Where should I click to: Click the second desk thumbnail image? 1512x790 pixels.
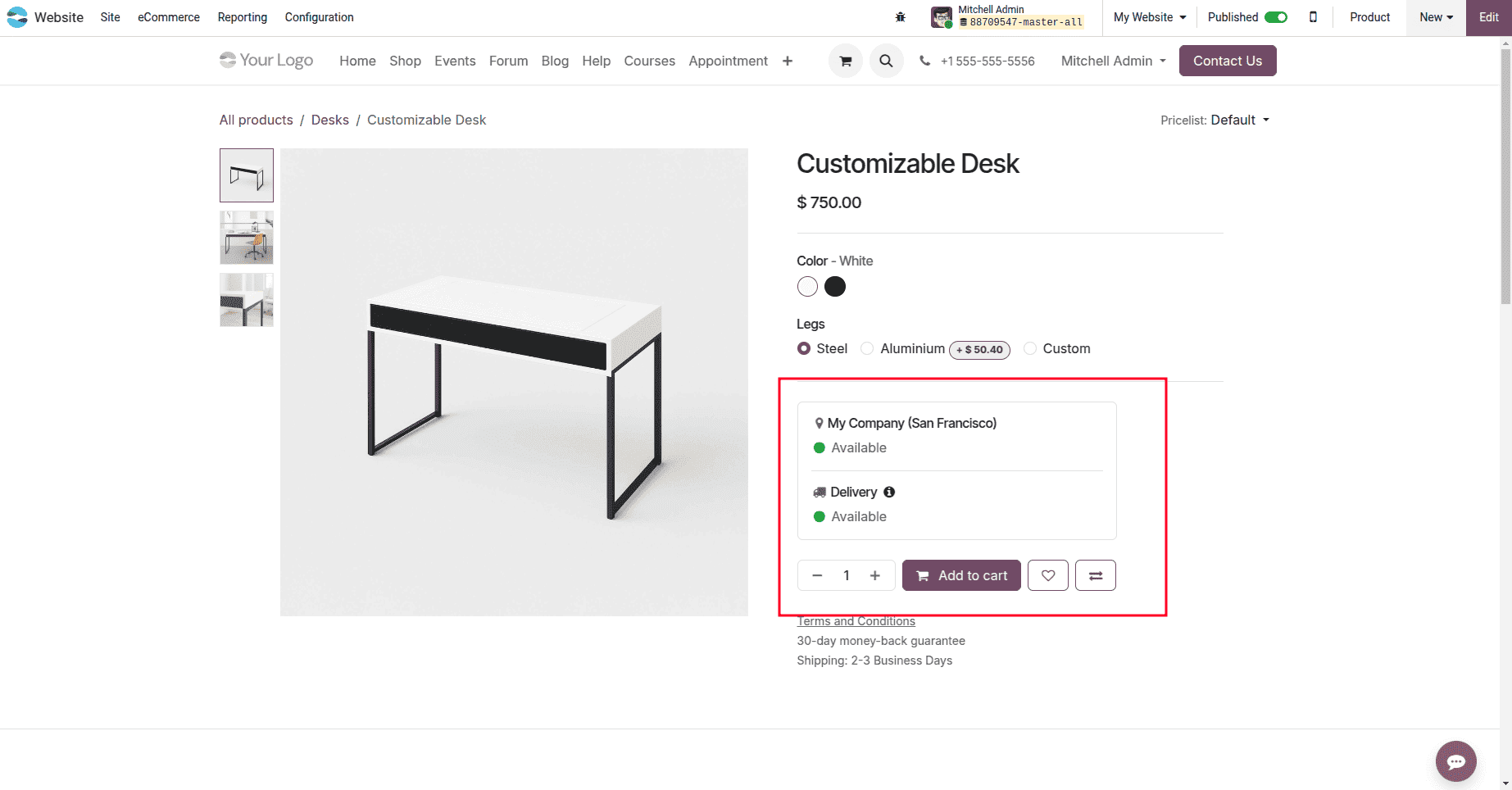(x=246, y=237)
